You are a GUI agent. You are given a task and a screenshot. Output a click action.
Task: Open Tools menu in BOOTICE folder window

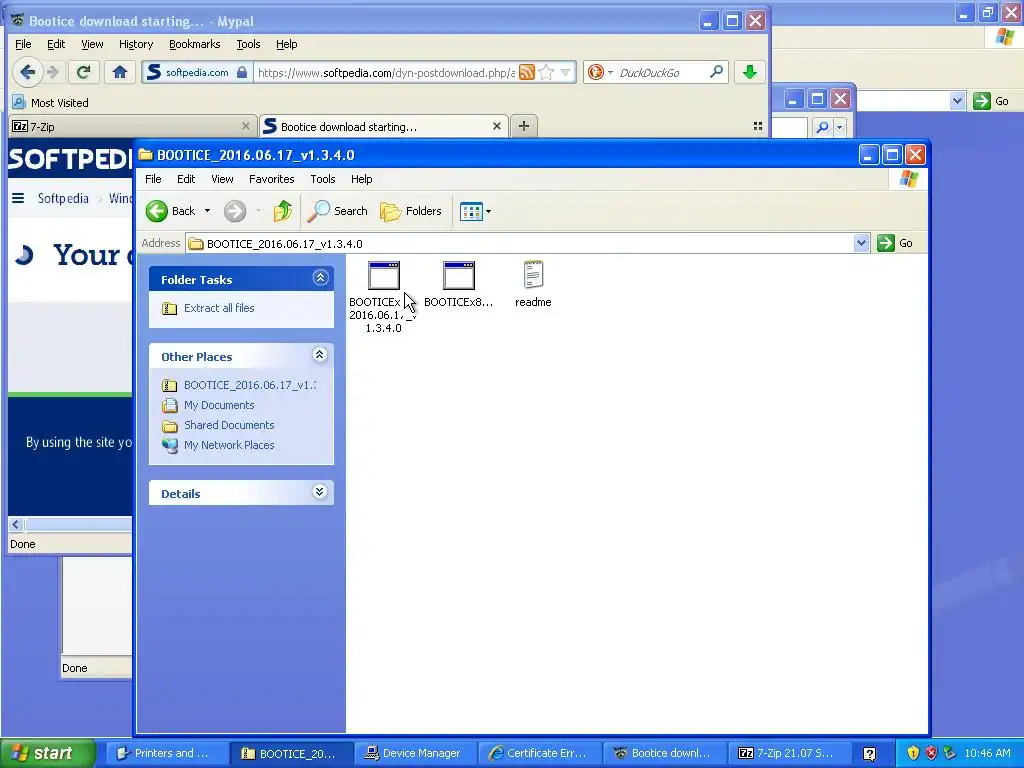coord(323,179)
